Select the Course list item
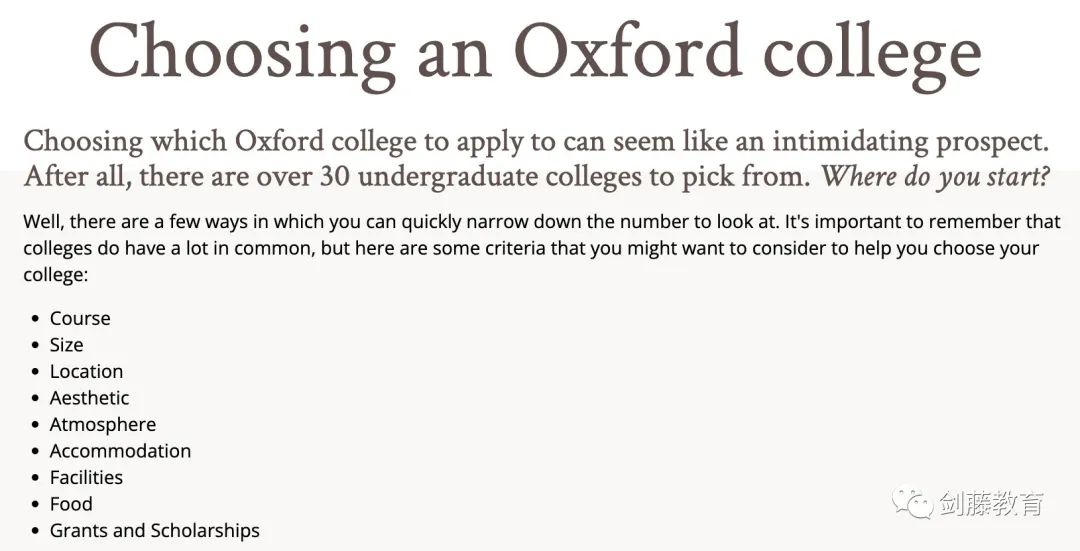Screen dimensions: 1080x551 [x=80, y=318]
